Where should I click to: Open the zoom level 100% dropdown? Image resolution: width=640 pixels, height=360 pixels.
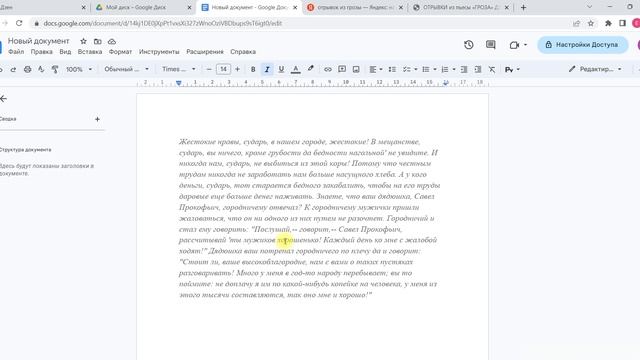[79, 69]
